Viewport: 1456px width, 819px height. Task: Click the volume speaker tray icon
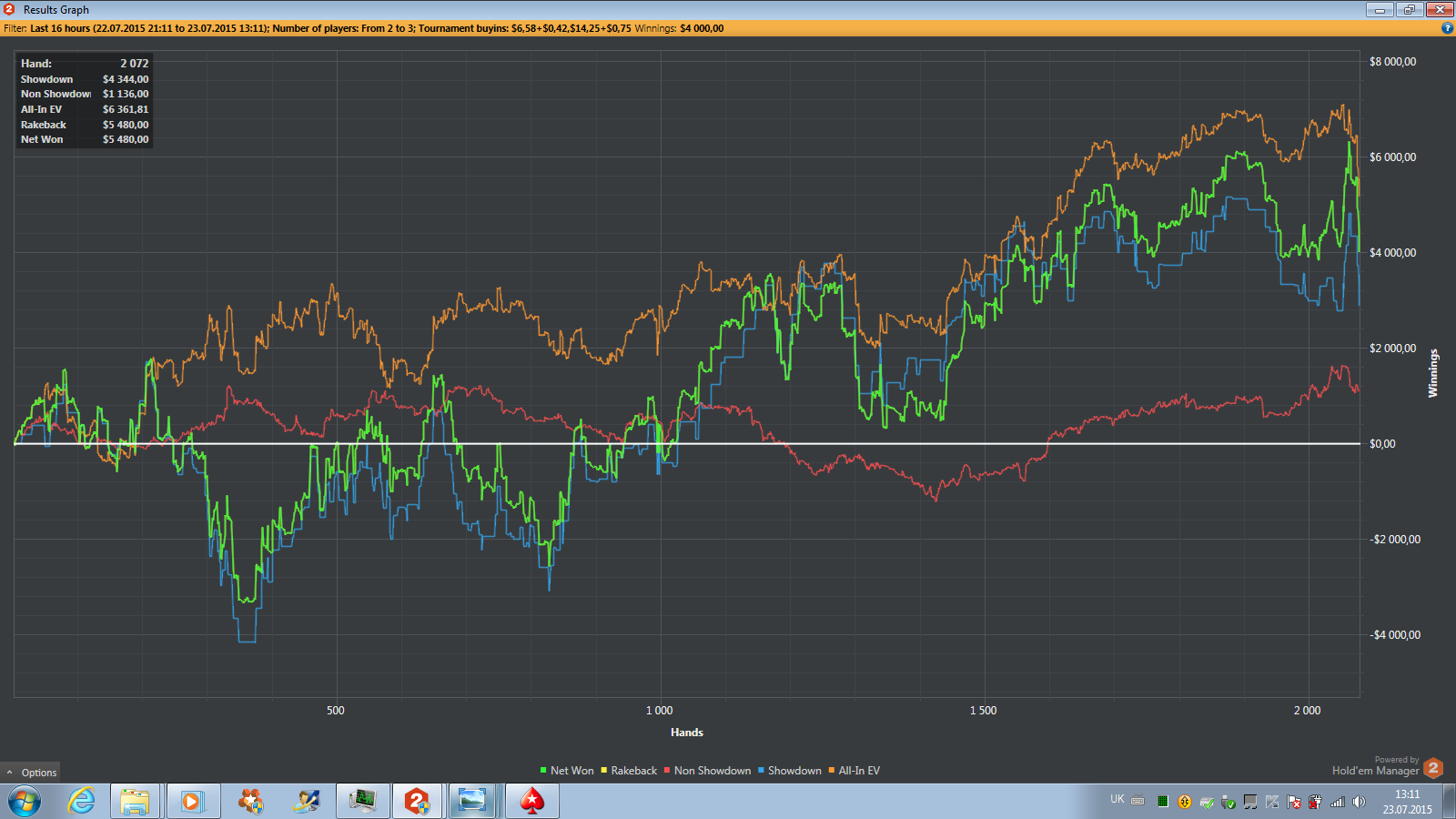[x=1359, y=802]
